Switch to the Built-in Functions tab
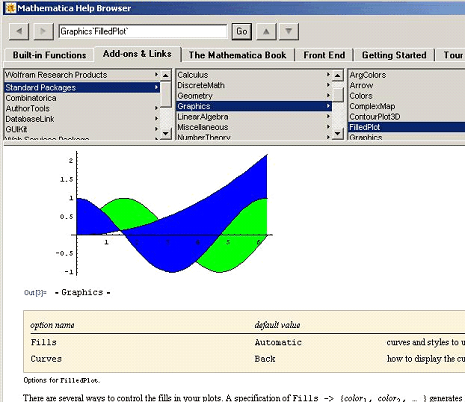This screenshot has height=403, width=466. pyautogui.click(x=49, y=55)
